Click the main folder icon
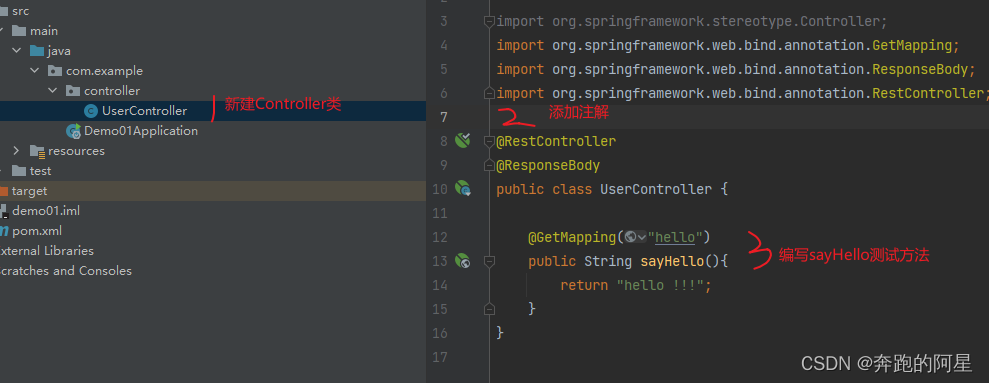The width and height of the screenshot is (989, 383). tap(19, 31)
